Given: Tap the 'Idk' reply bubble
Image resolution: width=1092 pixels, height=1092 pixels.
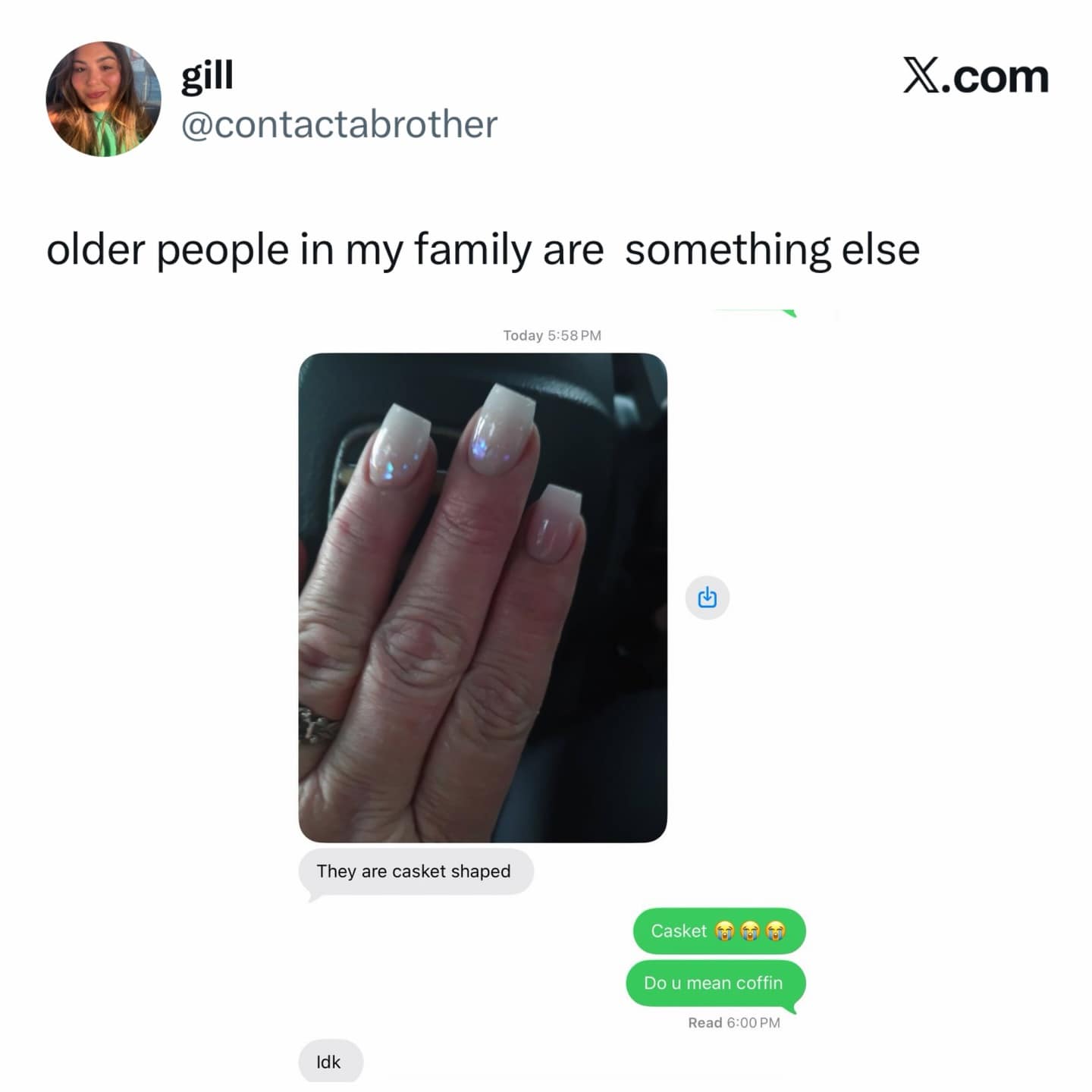Looking at the screenshot, I should click(331, 1061).
